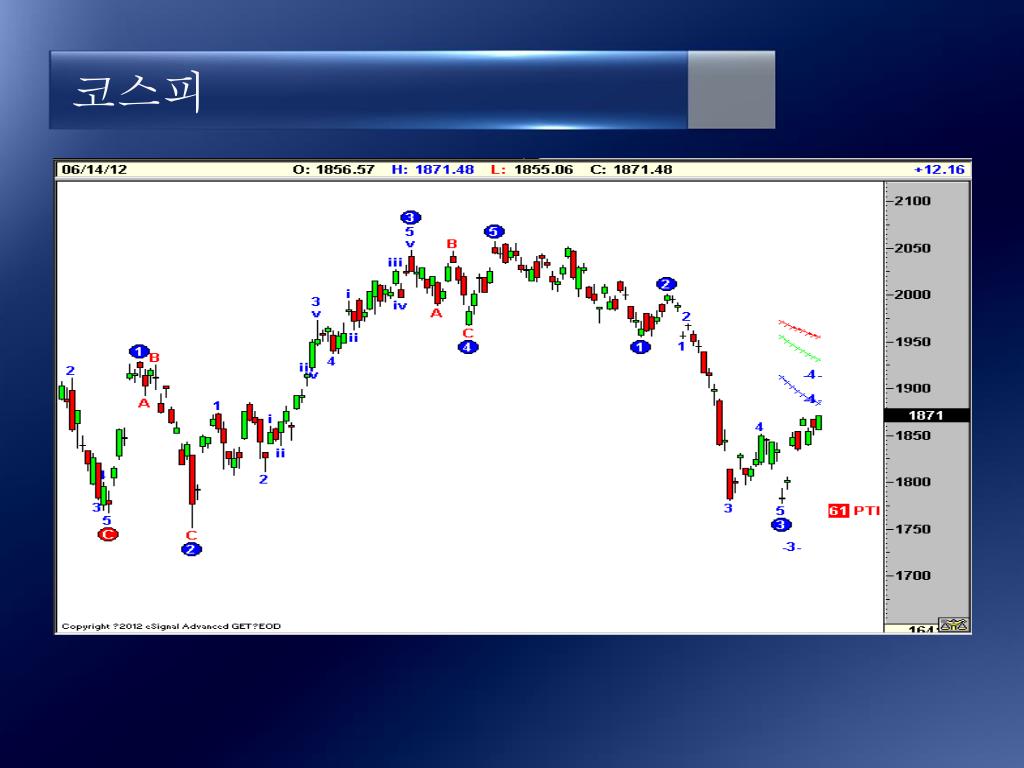
Task: Click the circled 3 label at chart peak
Action: [410, 217]
